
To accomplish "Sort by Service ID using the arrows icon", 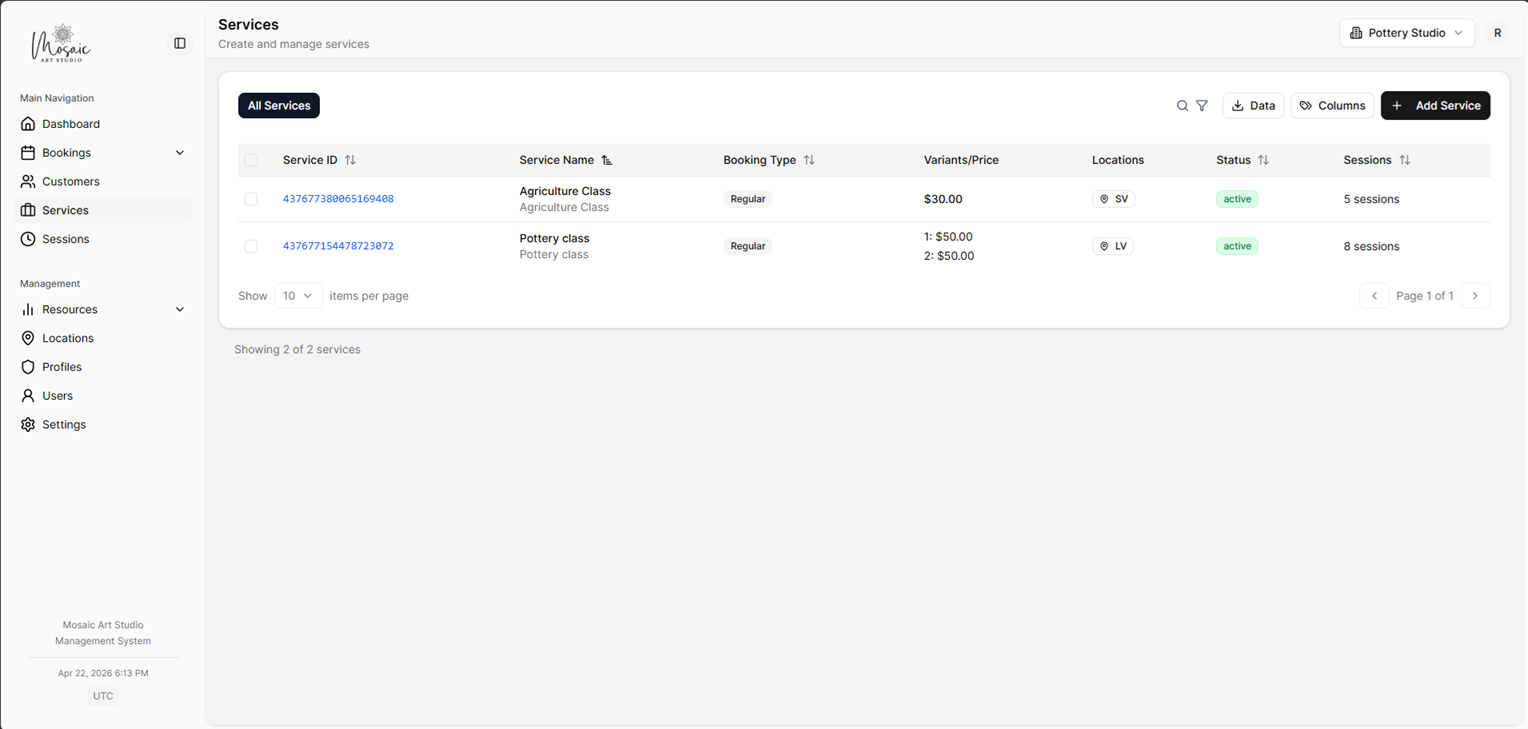I will [350, 160].
